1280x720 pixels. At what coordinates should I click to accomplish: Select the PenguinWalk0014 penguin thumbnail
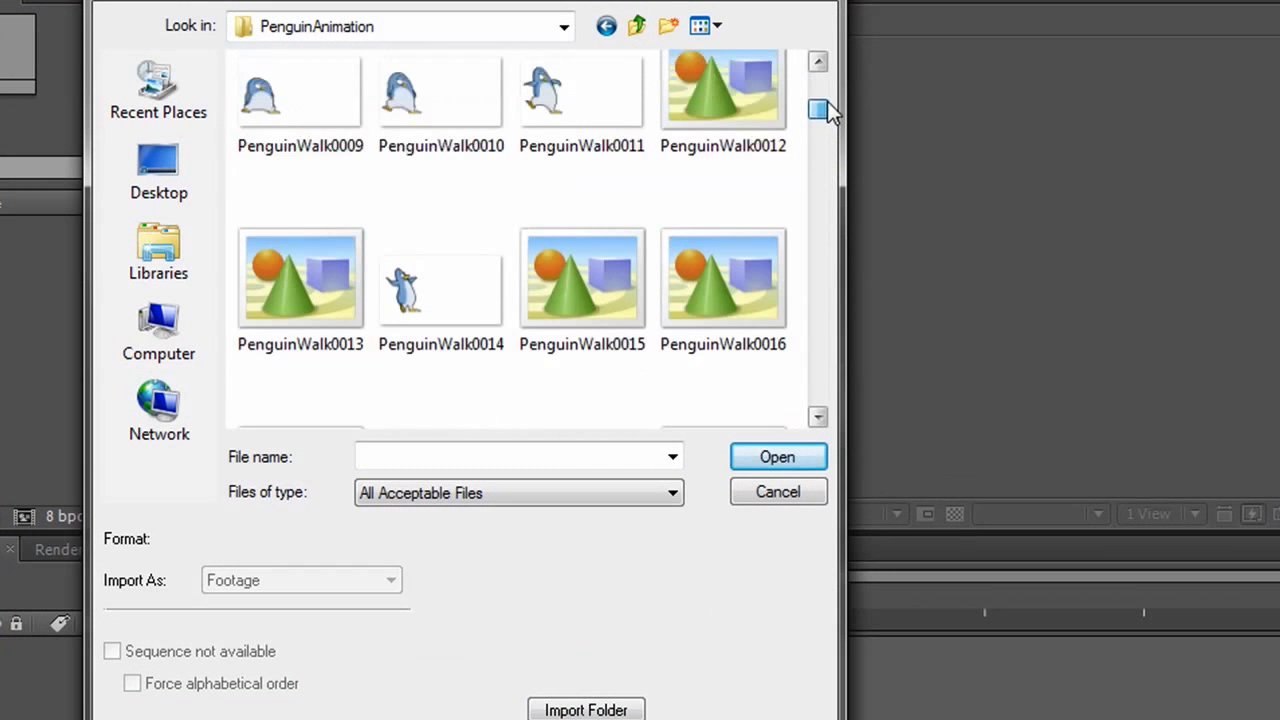pos(441,291)
